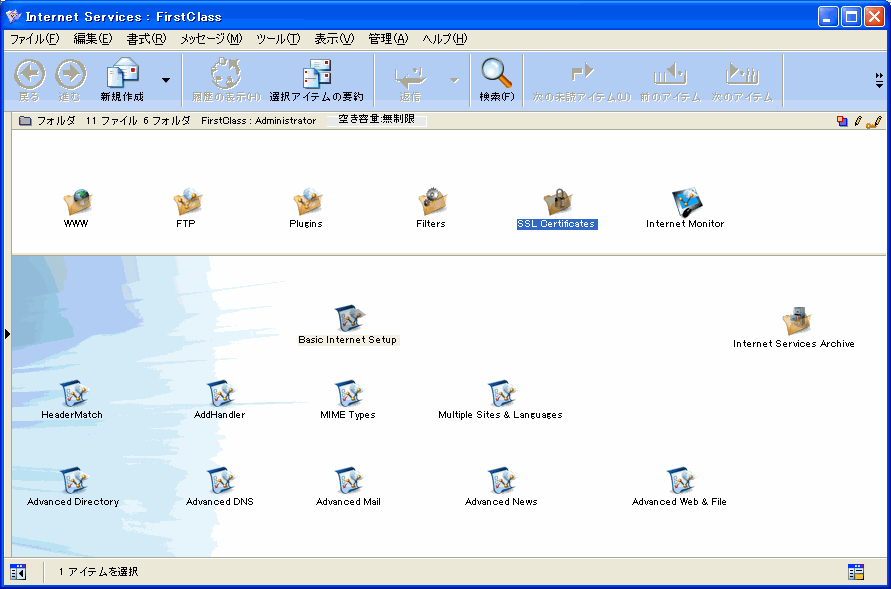Click the 空き容量:無制限 field

(377, 120)
